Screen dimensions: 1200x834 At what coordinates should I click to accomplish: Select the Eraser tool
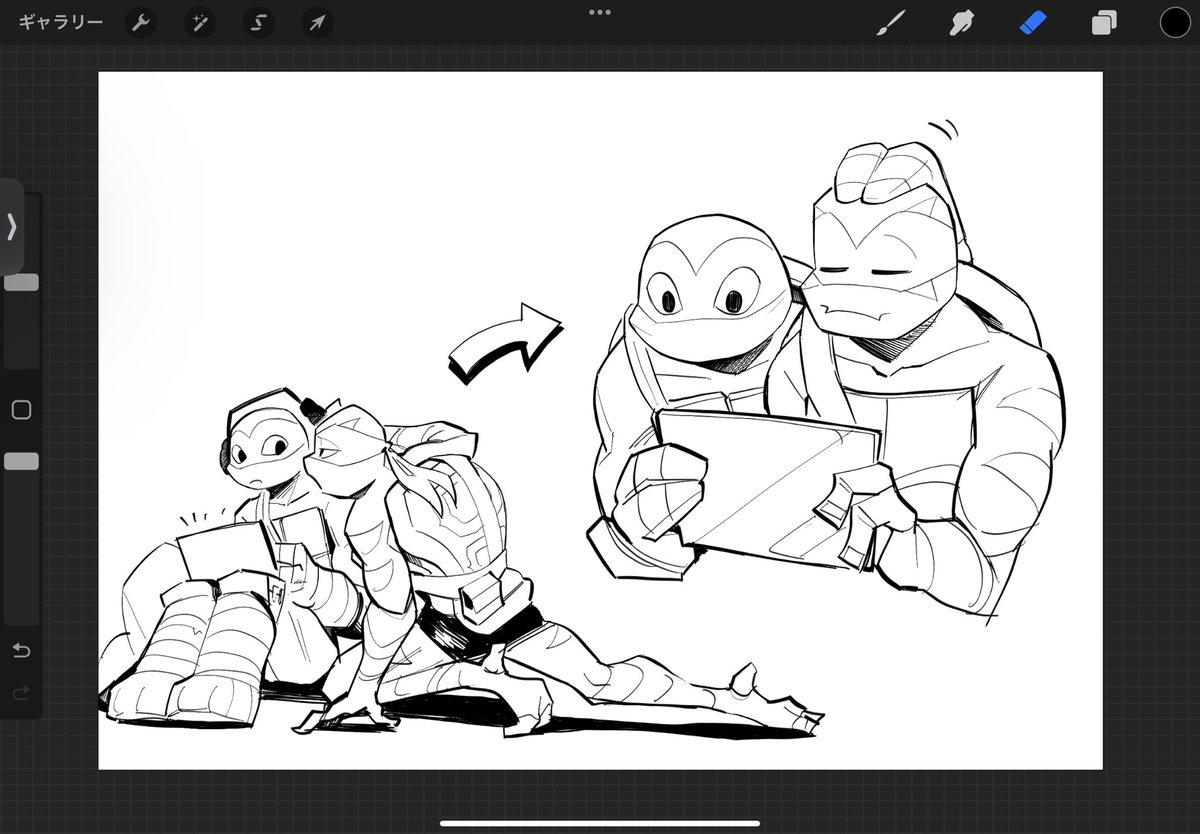point(1033,23)
